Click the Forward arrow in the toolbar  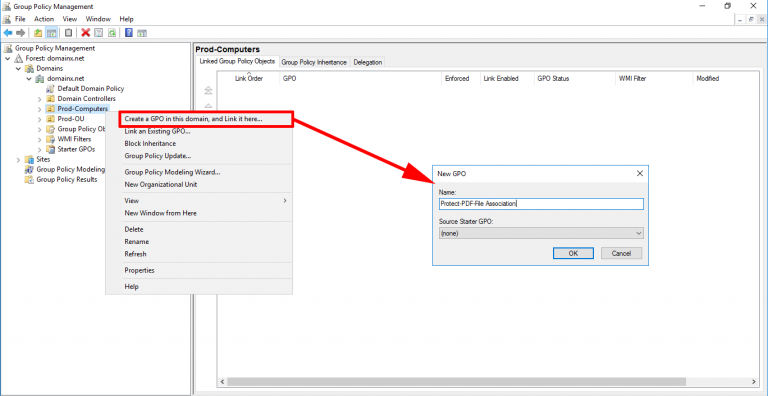click(x=21, y=33)
